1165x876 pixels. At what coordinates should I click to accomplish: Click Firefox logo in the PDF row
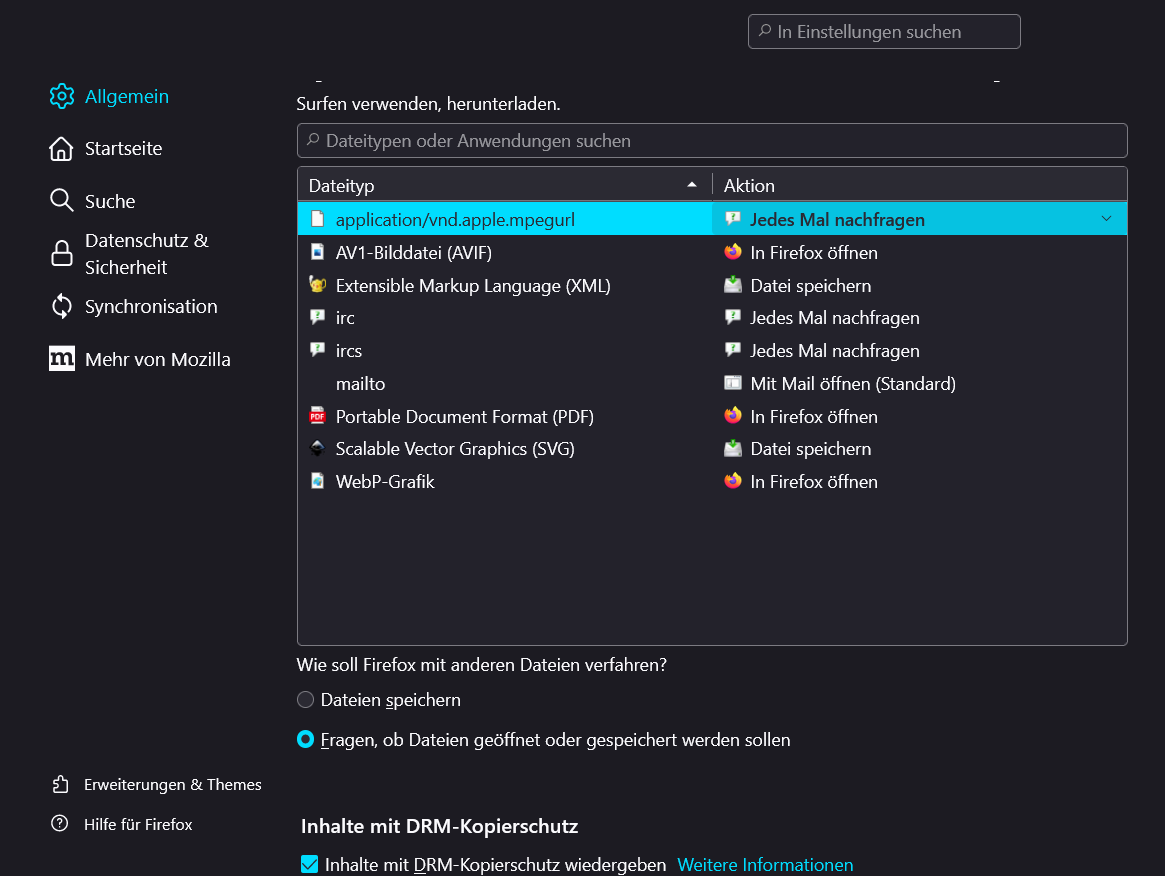733,415
